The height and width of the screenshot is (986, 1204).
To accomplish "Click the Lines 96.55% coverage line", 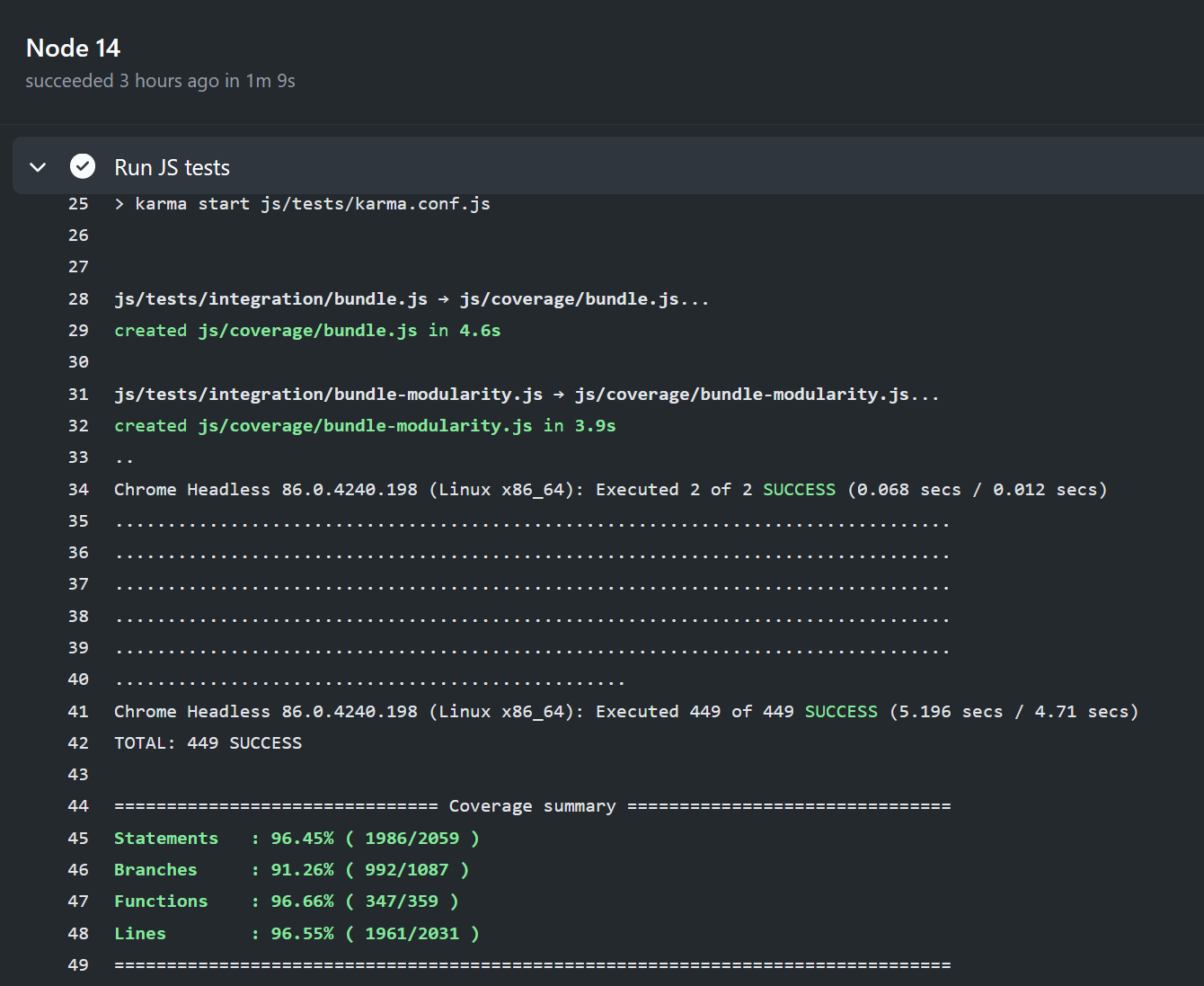I will point(297,934).
